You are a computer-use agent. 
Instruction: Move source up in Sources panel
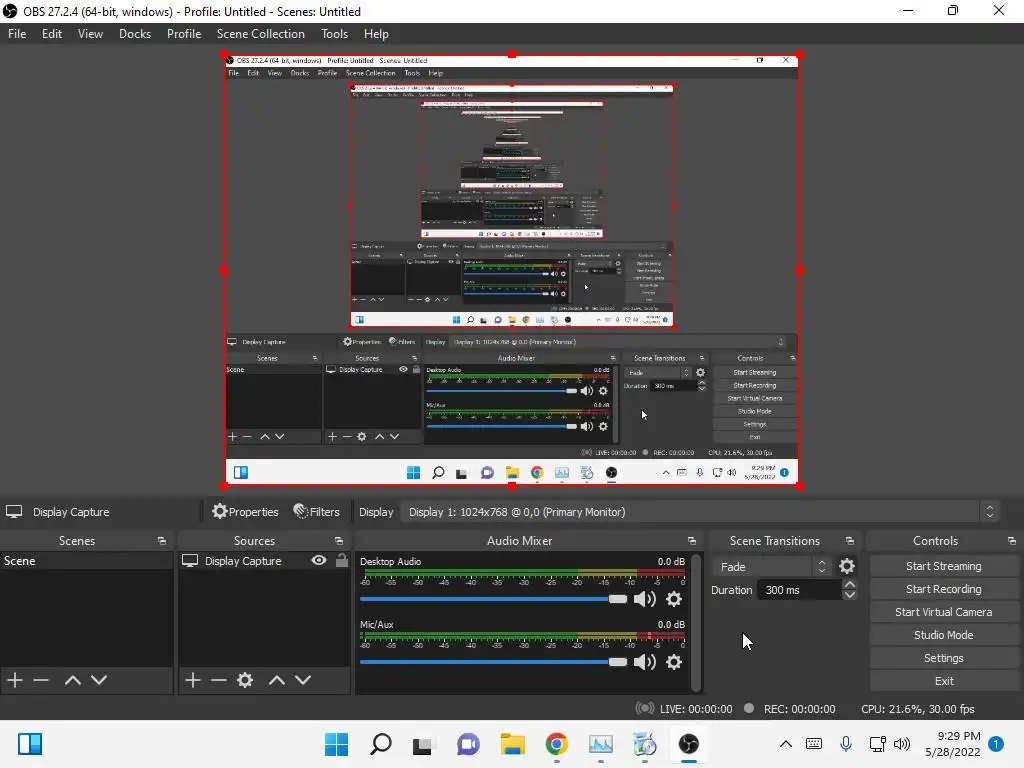pos(277,680)
